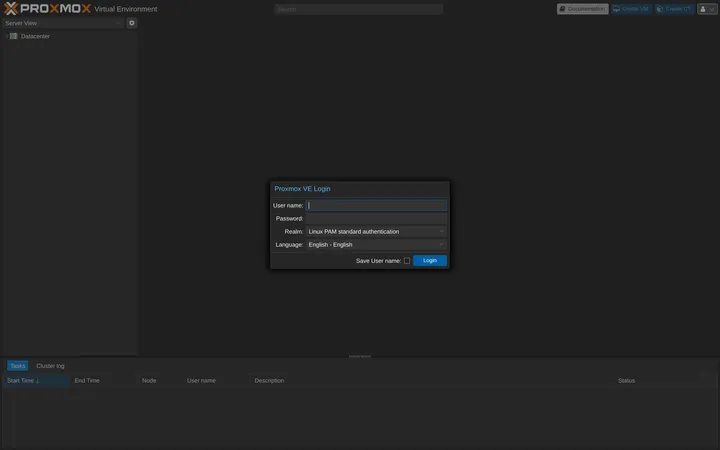Switch to the Cluster log tab
Image resolution: width=720 pixels, height=450 pixels.
click(50, 366)
